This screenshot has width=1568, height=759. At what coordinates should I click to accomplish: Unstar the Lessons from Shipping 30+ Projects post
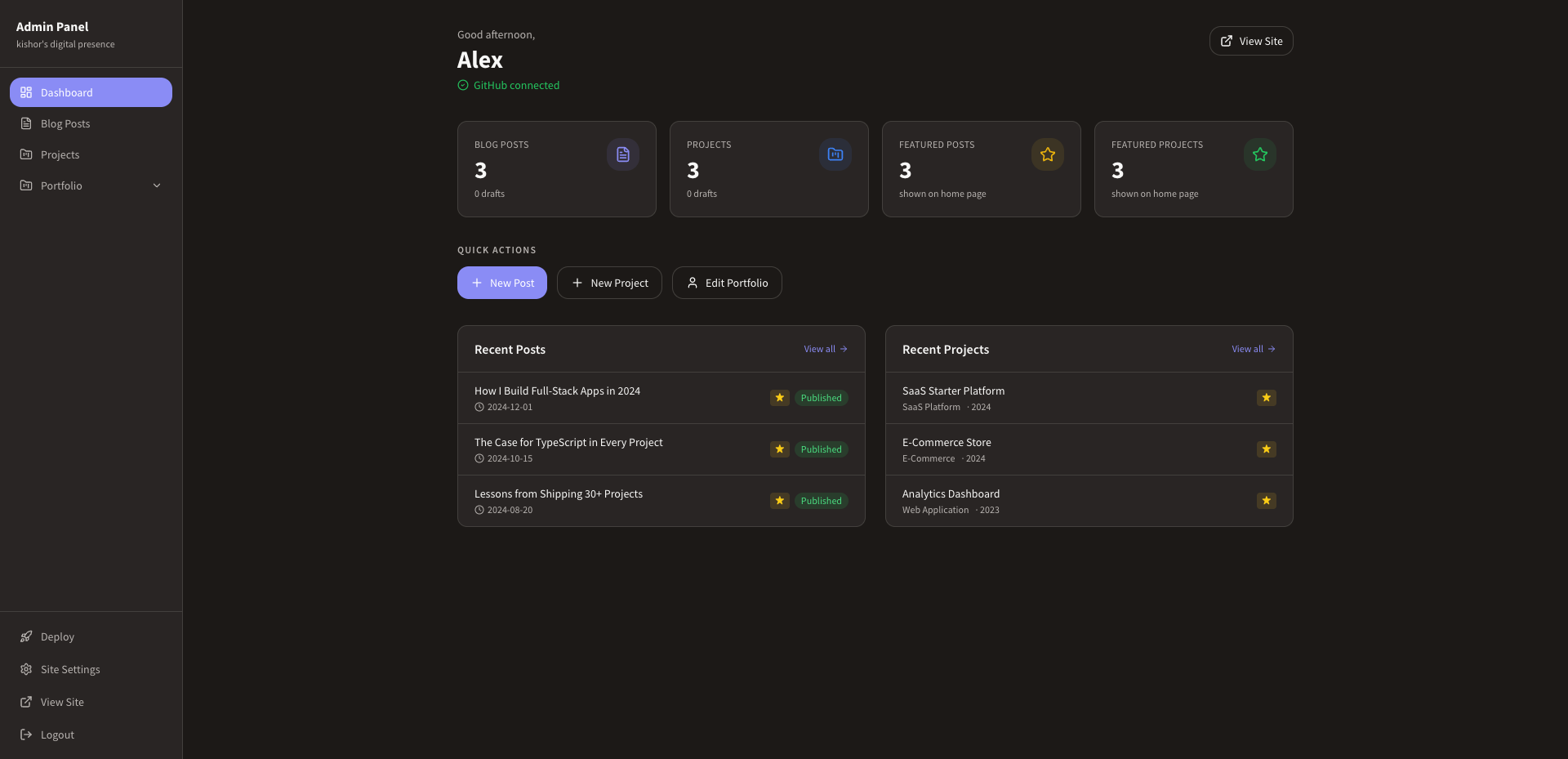click(779, 501)
